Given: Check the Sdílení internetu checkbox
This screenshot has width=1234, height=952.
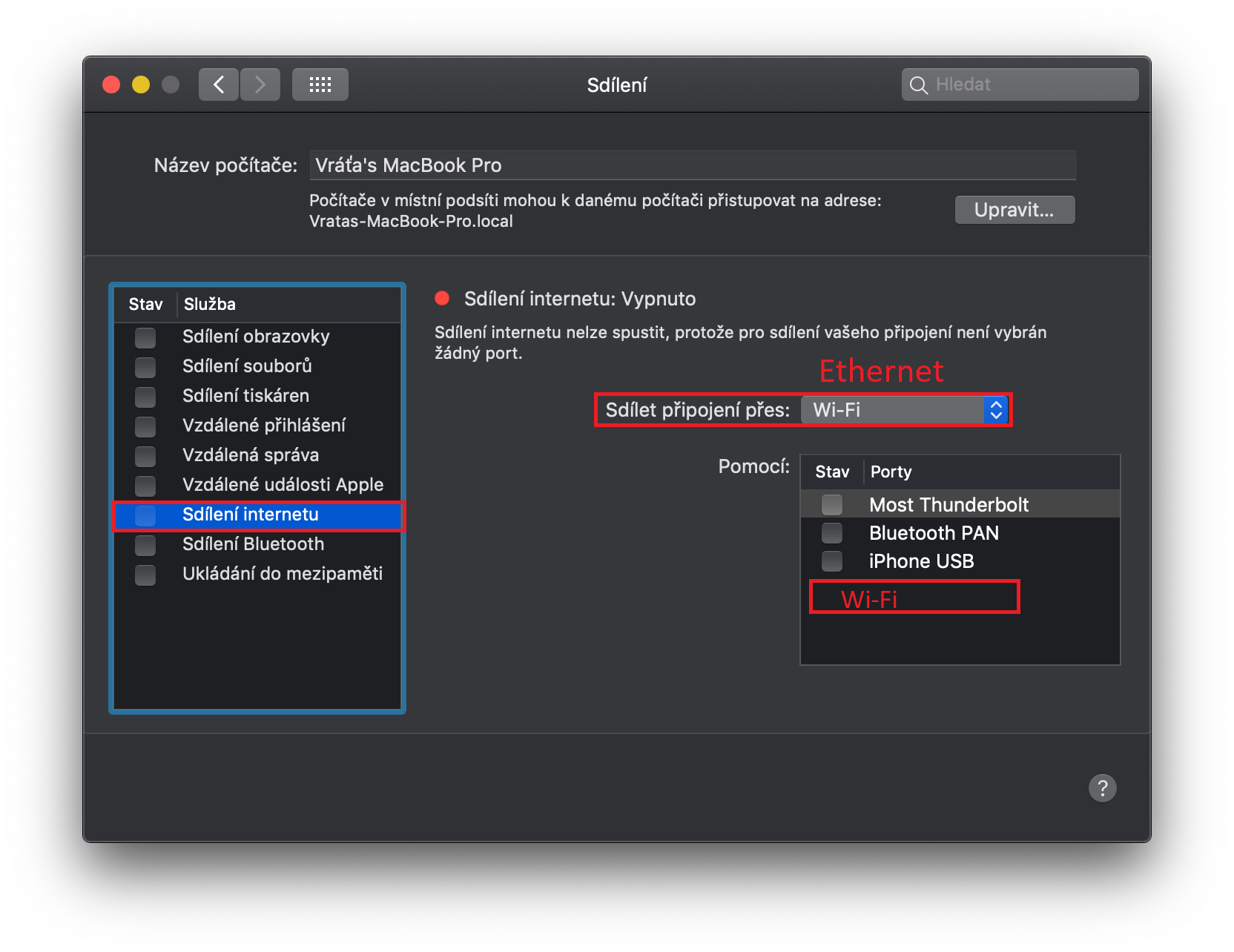Looking at the screenshot, I should (x=145, y=515).
